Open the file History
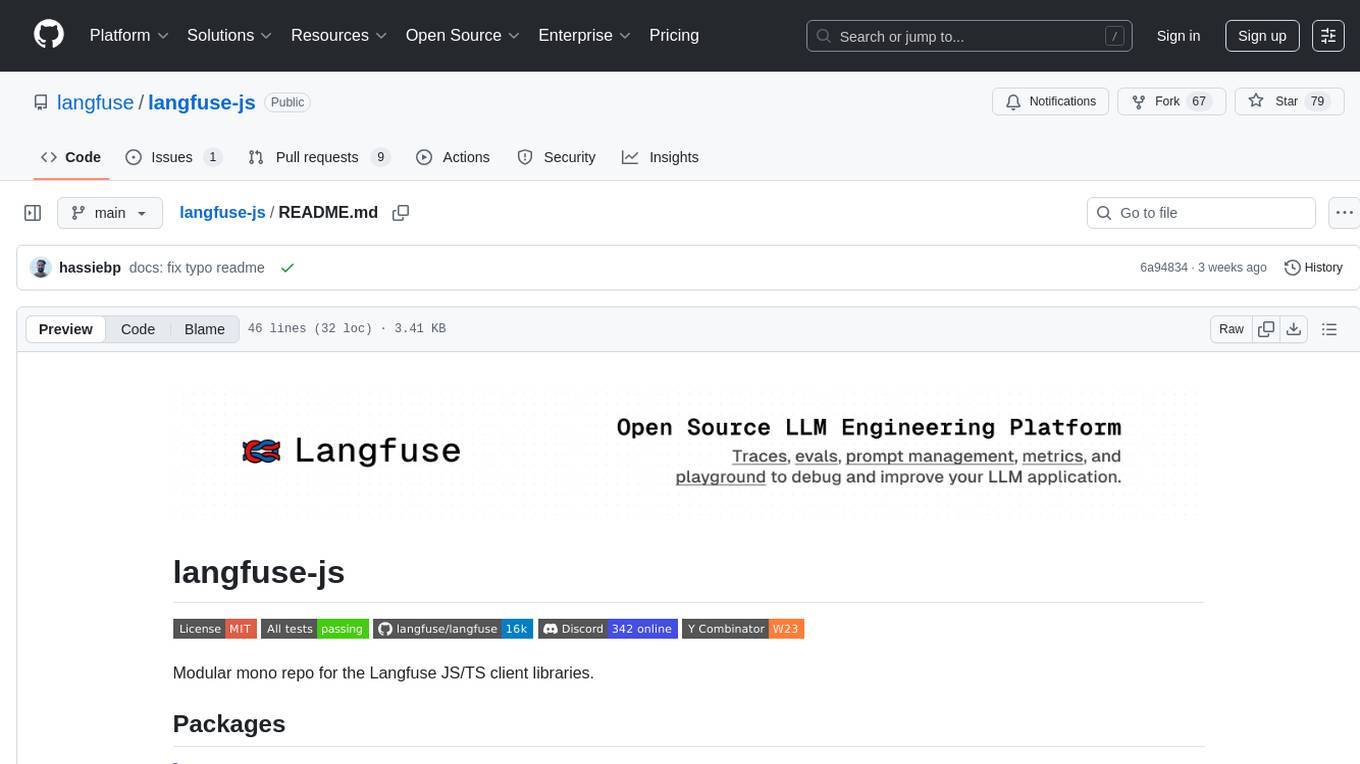Screen dimensions: 1360x764 pos(1313,268)
